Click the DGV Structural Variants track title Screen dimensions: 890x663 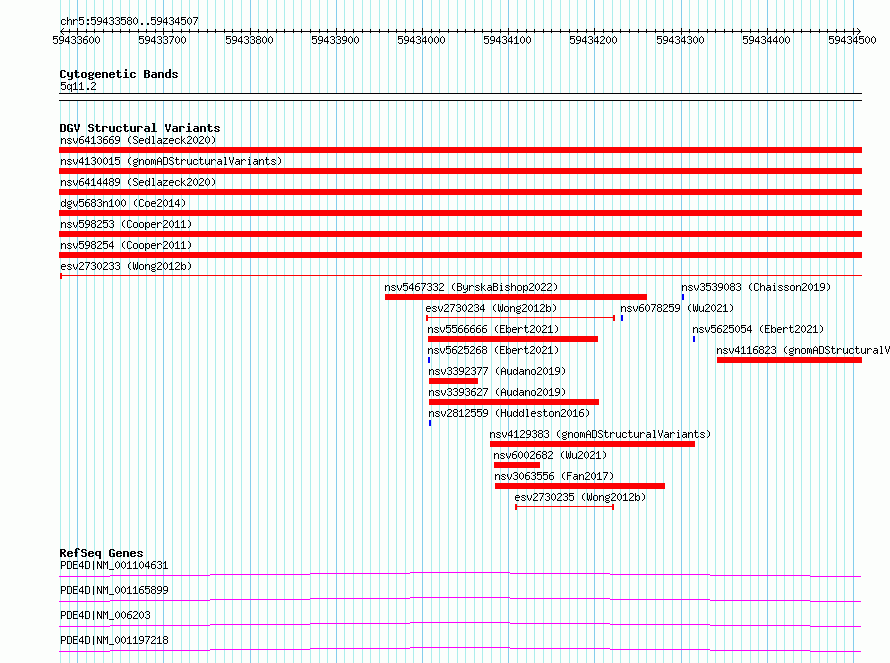coord(140,128)
